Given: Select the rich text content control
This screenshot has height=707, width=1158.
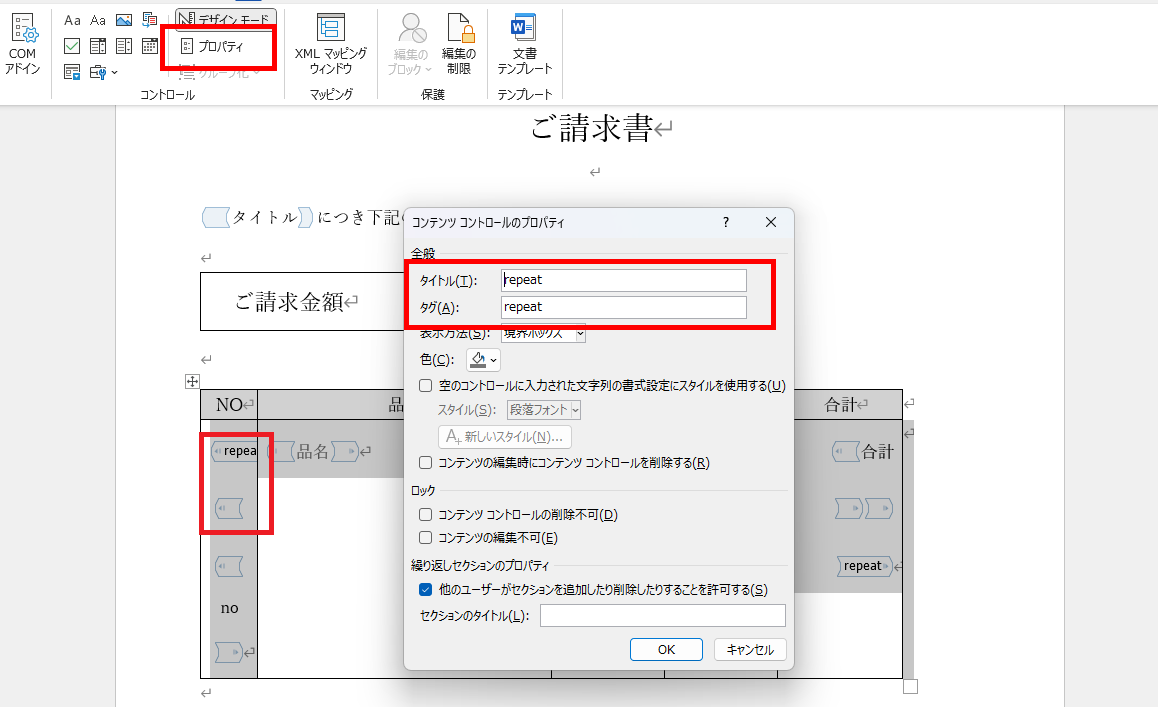Looking at the screenshot, I should 71,19.
